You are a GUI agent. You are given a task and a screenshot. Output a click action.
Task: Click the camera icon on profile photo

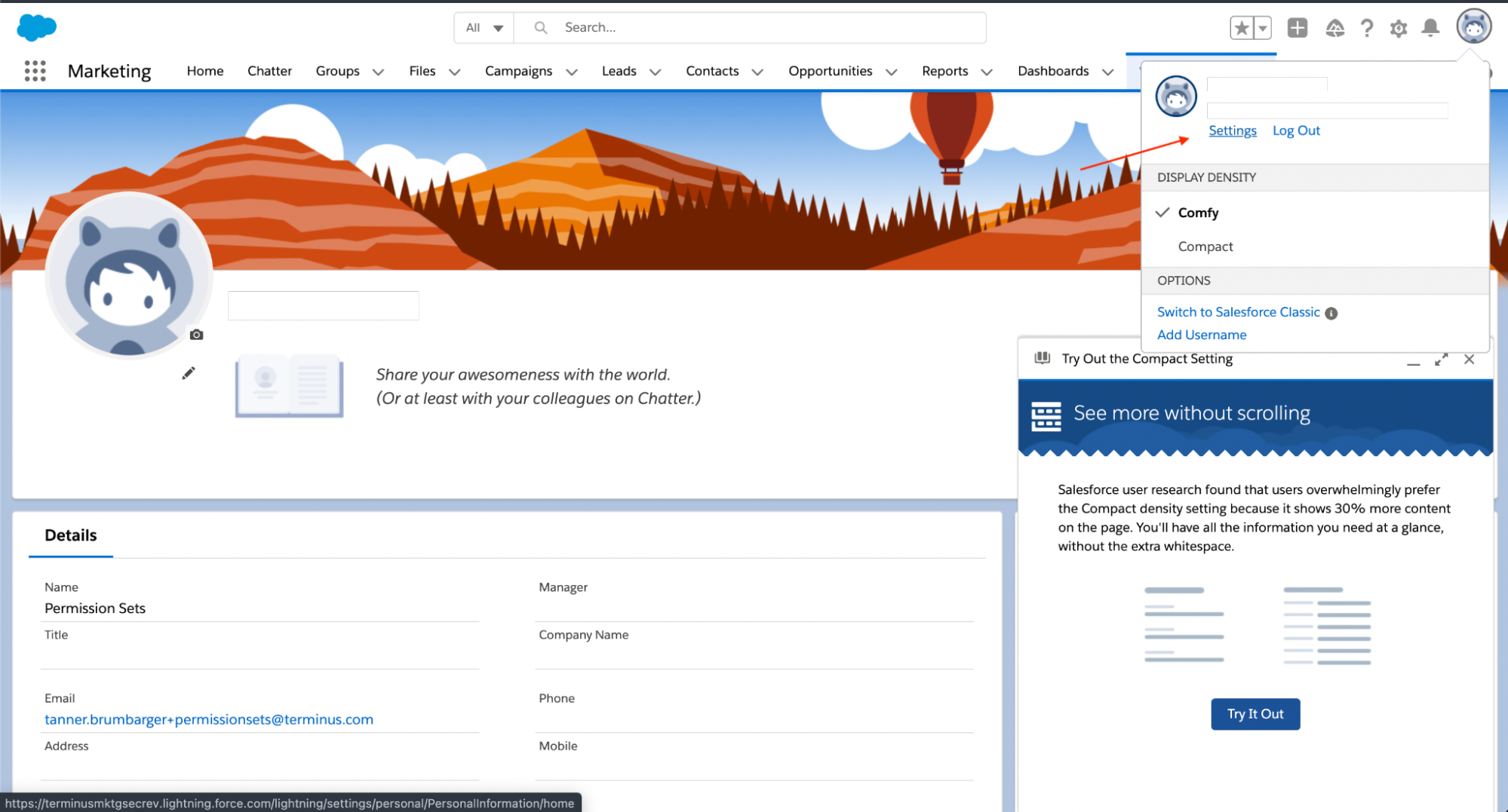click(197, 335)
